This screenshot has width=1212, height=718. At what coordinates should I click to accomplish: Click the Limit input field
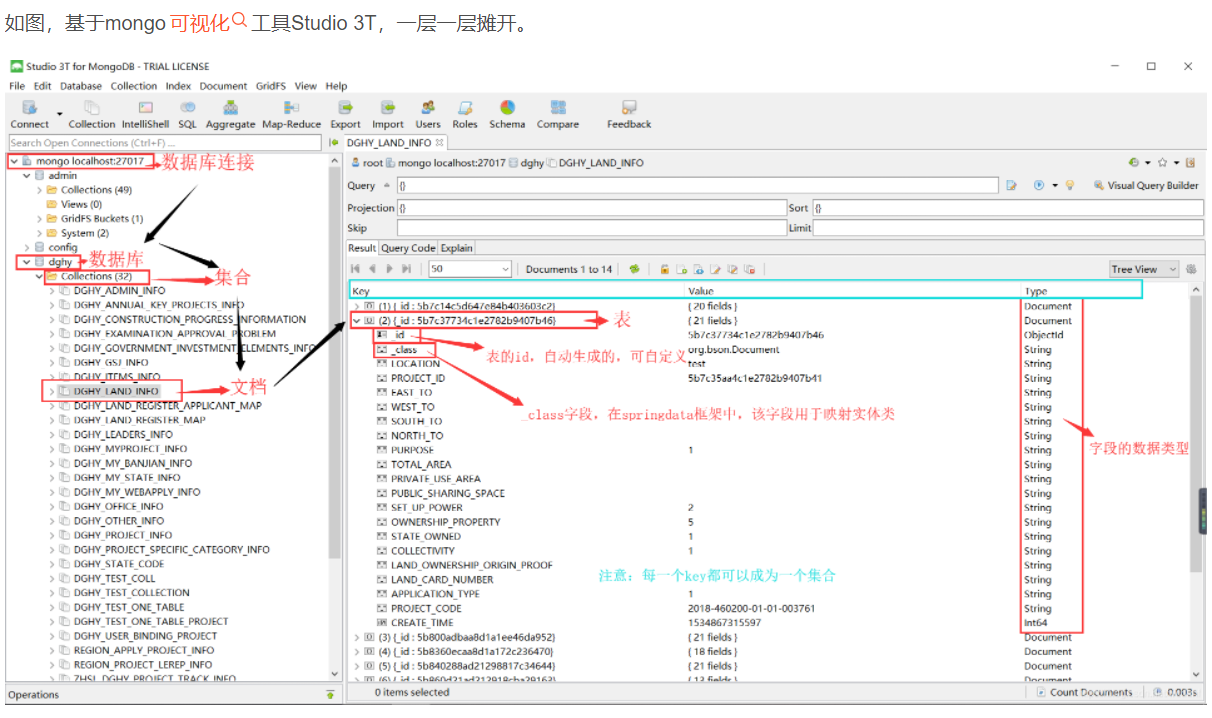tap(1008, 228)
